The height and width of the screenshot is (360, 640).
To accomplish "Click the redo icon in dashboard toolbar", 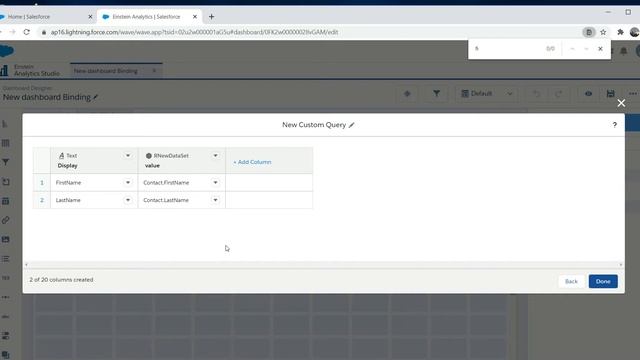I will 559,93.
